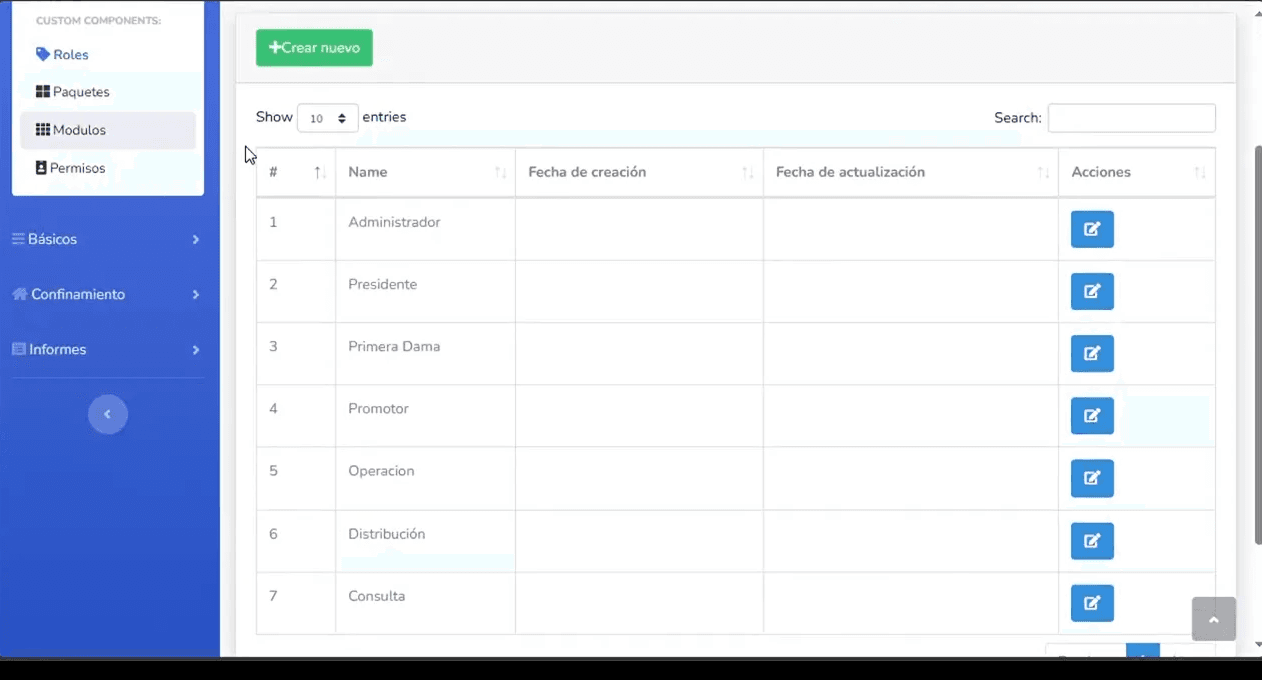Sort table by Name column

tap(425, 172)
